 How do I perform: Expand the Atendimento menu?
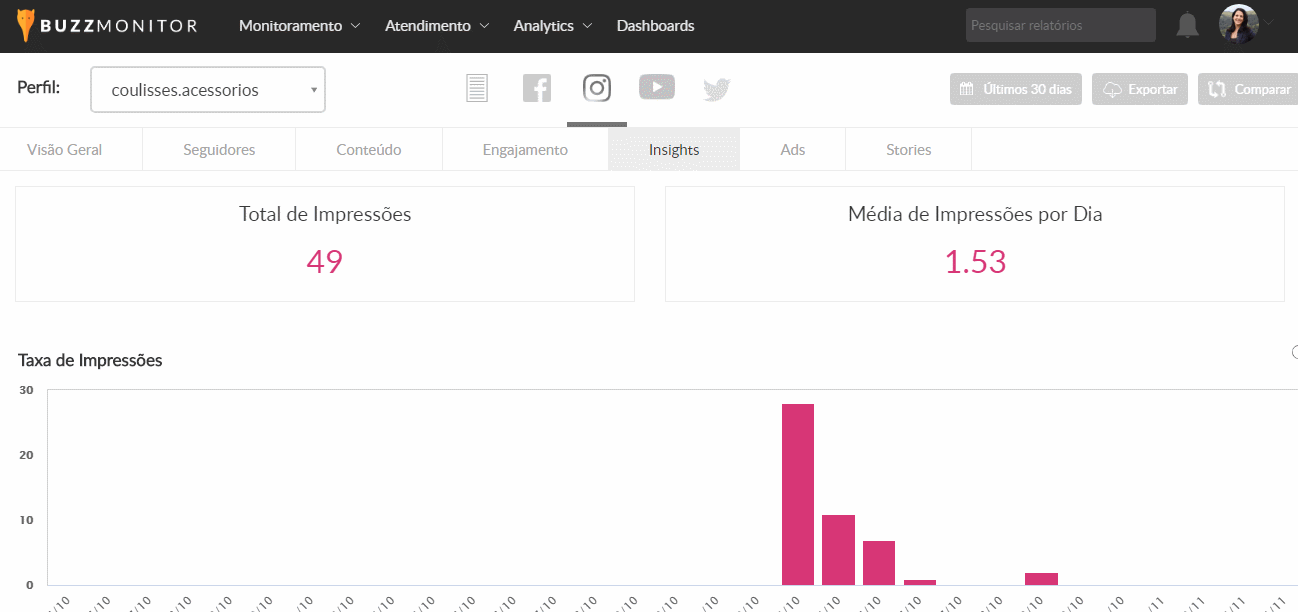[x=437, y=26]
